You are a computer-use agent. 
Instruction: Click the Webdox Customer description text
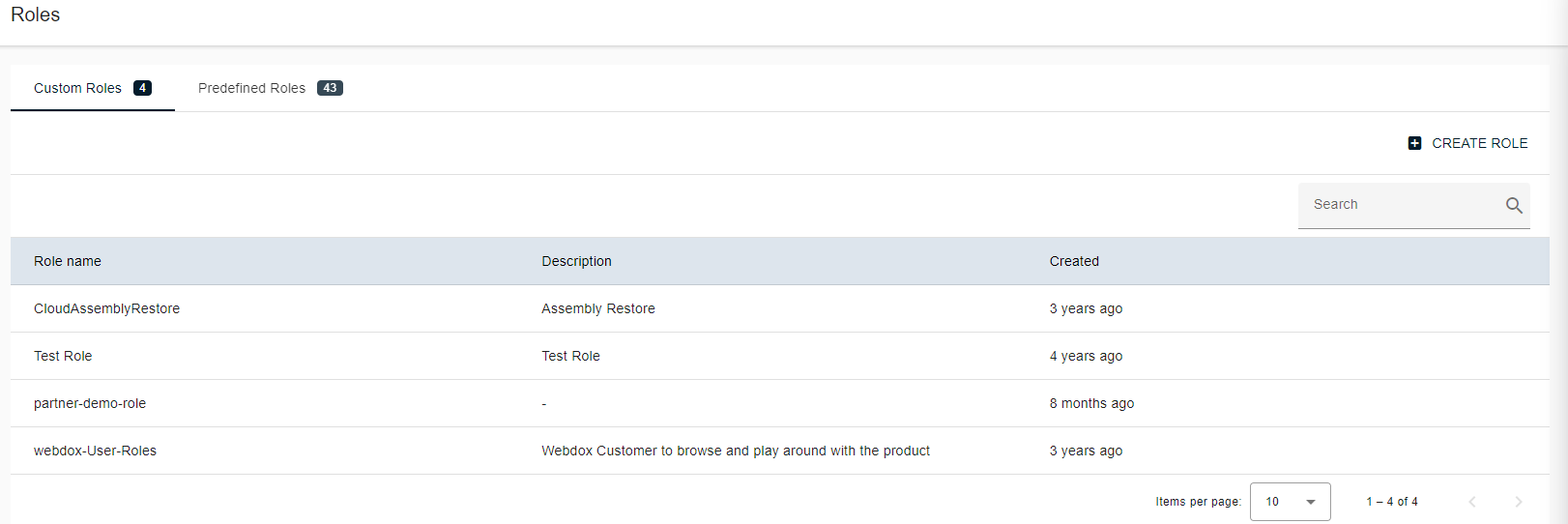(735, 451)
